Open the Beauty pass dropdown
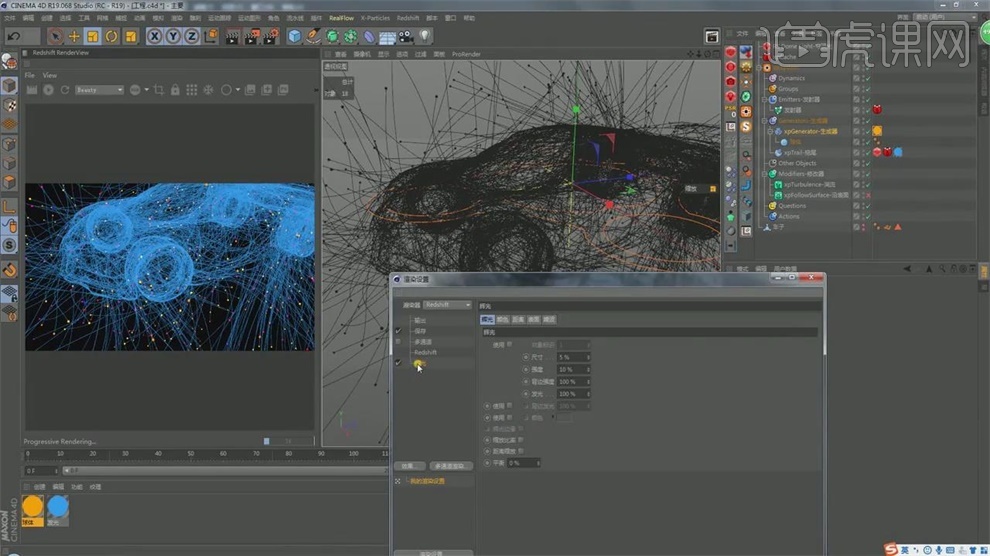This screenshot has height=556, width=990. coord(99,90)
